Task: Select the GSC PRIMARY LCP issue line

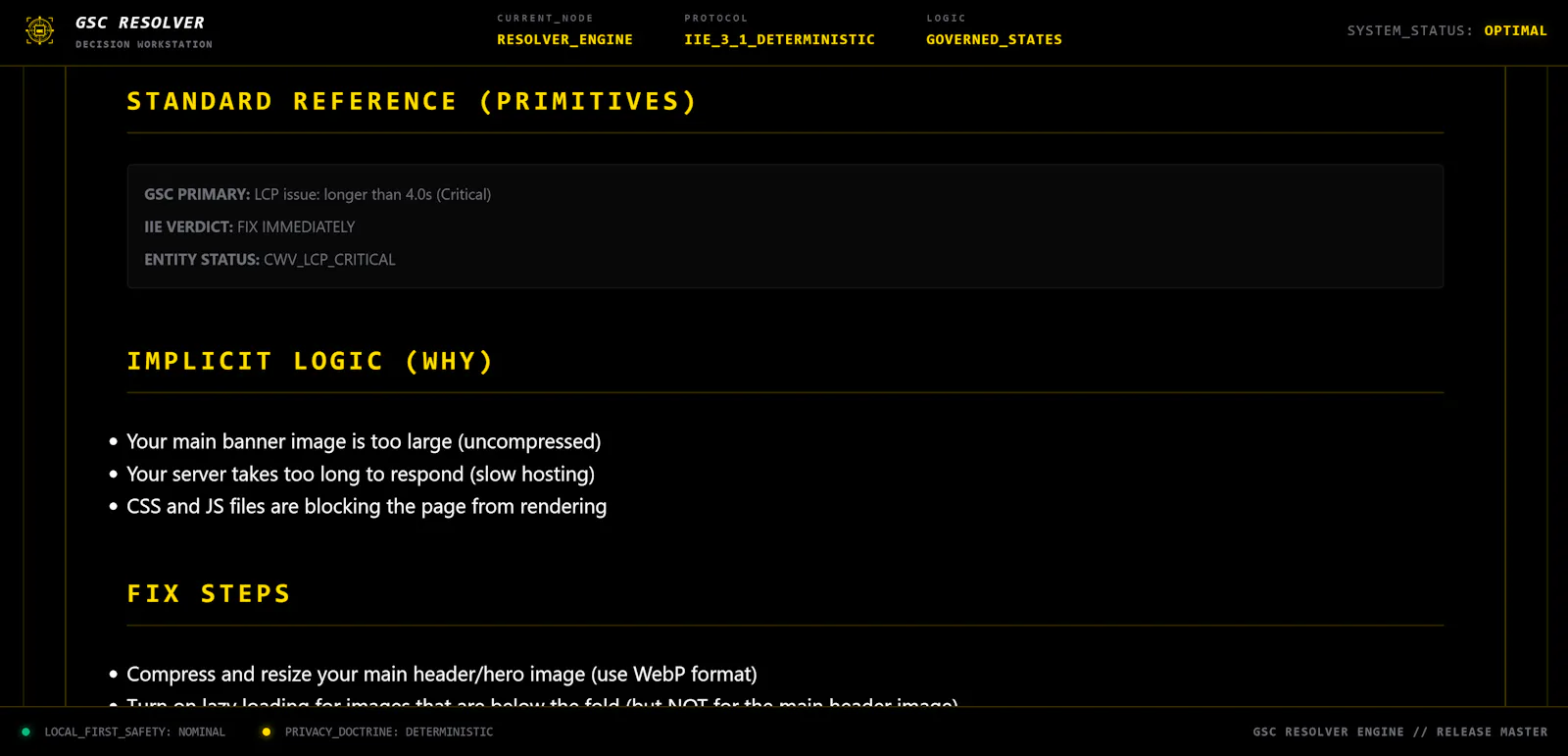Action: pyautogui.click(x=318, y=195)
